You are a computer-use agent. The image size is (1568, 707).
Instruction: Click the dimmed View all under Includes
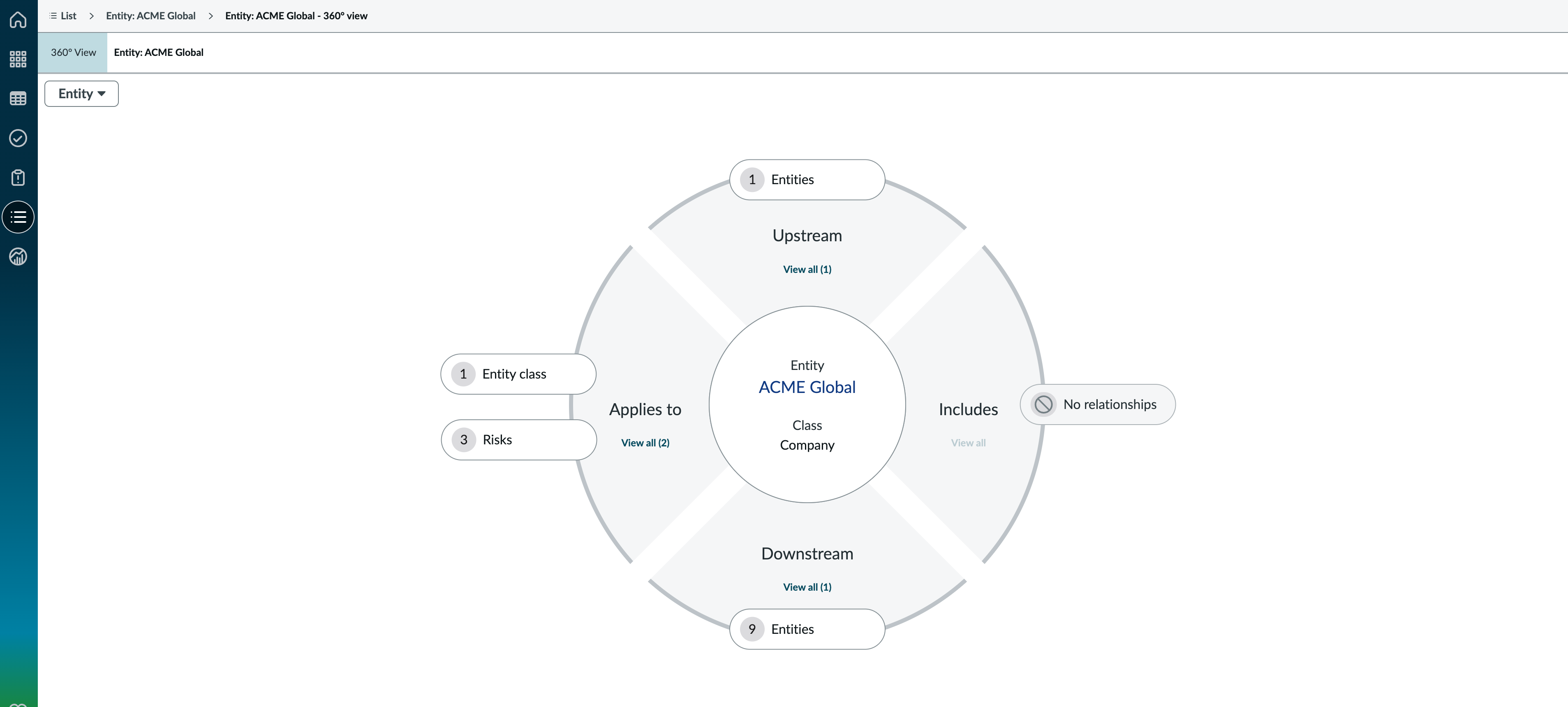point(969,443)
